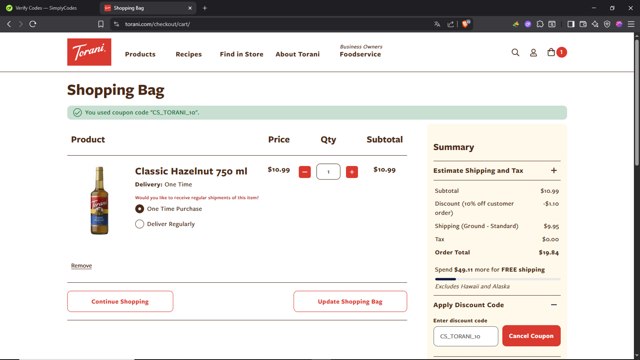Open the site settings icon in address bar

pyautogui.click(x=116, y=24)
